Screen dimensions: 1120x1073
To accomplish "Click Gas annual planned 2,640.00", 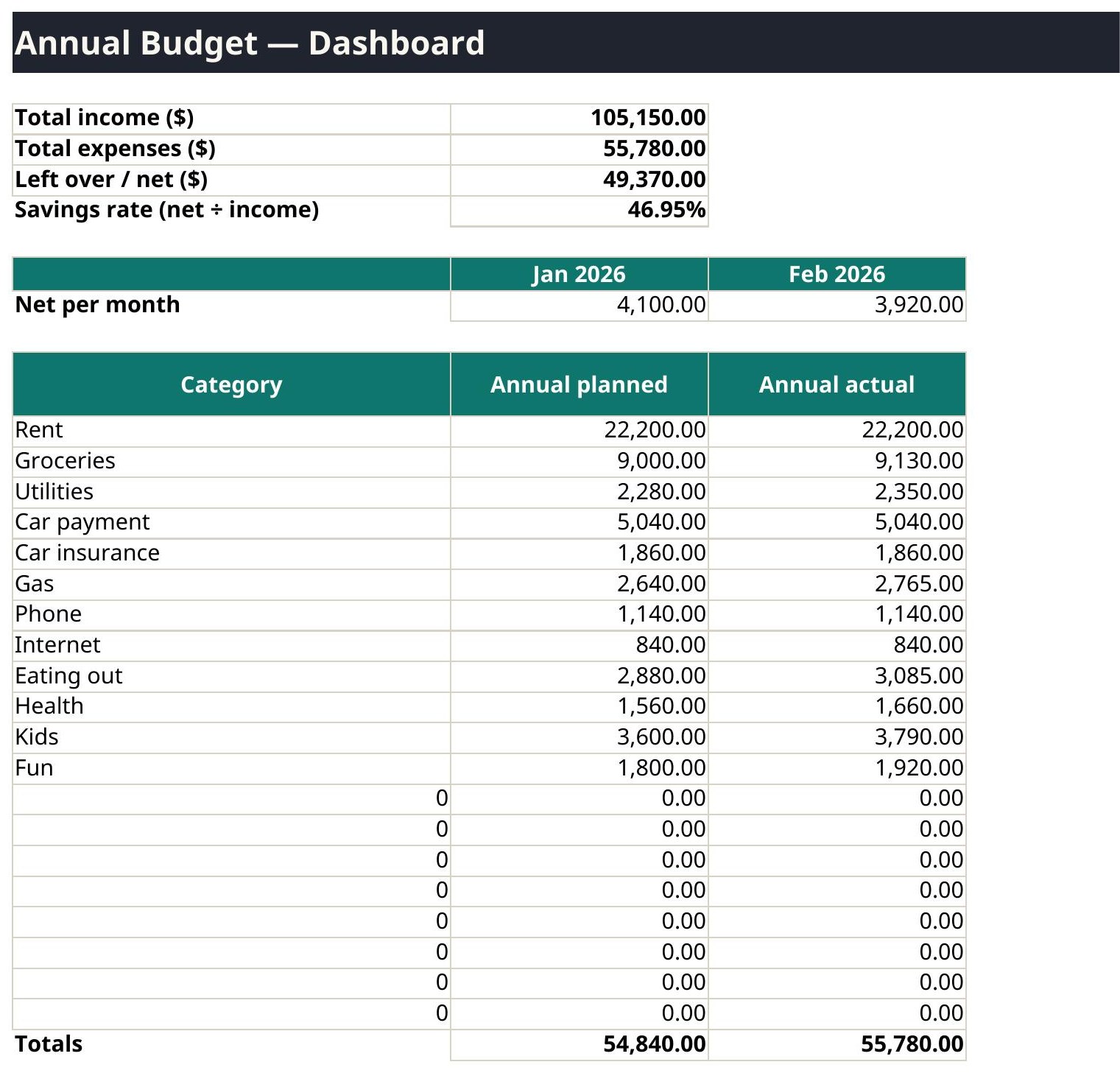I will click(579, 585).
